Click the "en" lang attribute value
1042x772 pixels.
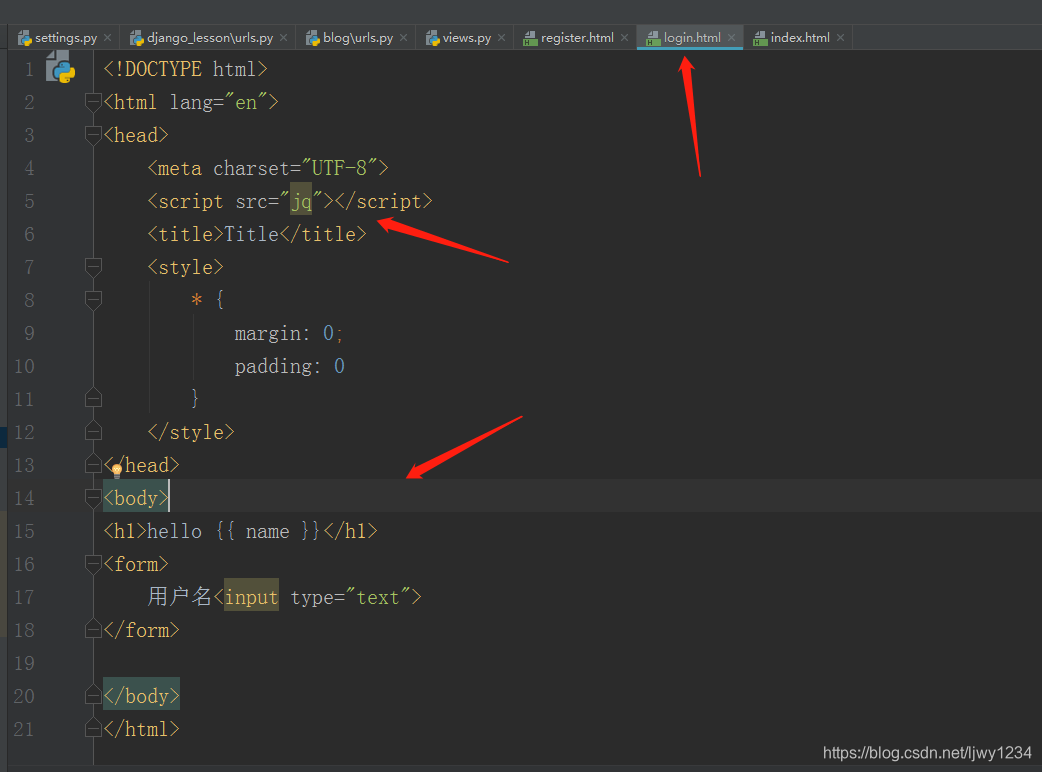click(x=246, y=102)
